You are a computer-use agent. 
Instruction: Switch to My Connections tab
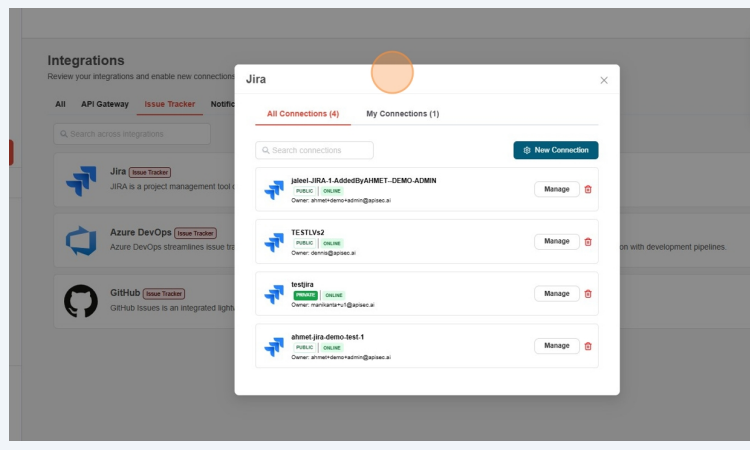pyautogui.click(x=402, y=114)
